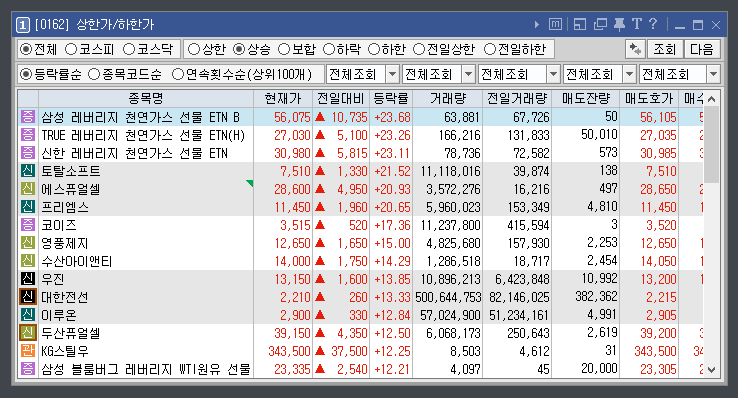Click the window number 1 icon in title bar
The image size is (738, 398).
pyautogui.click(x=23, y=24)
